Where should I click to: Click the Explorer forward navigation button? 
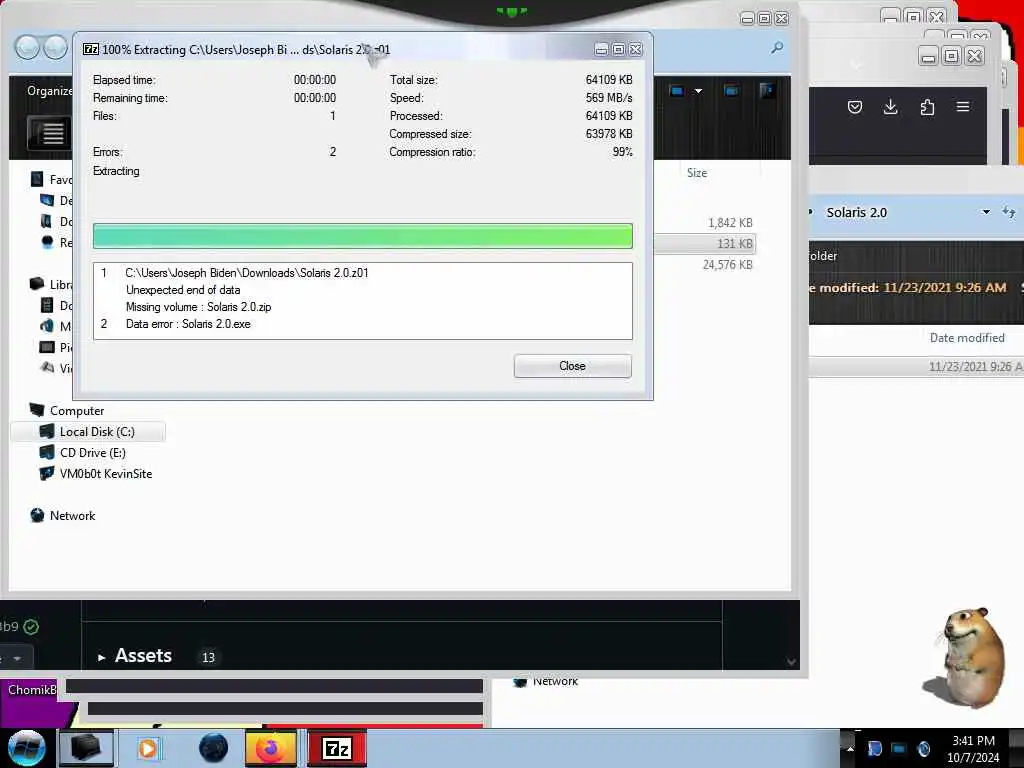point(55,48)
